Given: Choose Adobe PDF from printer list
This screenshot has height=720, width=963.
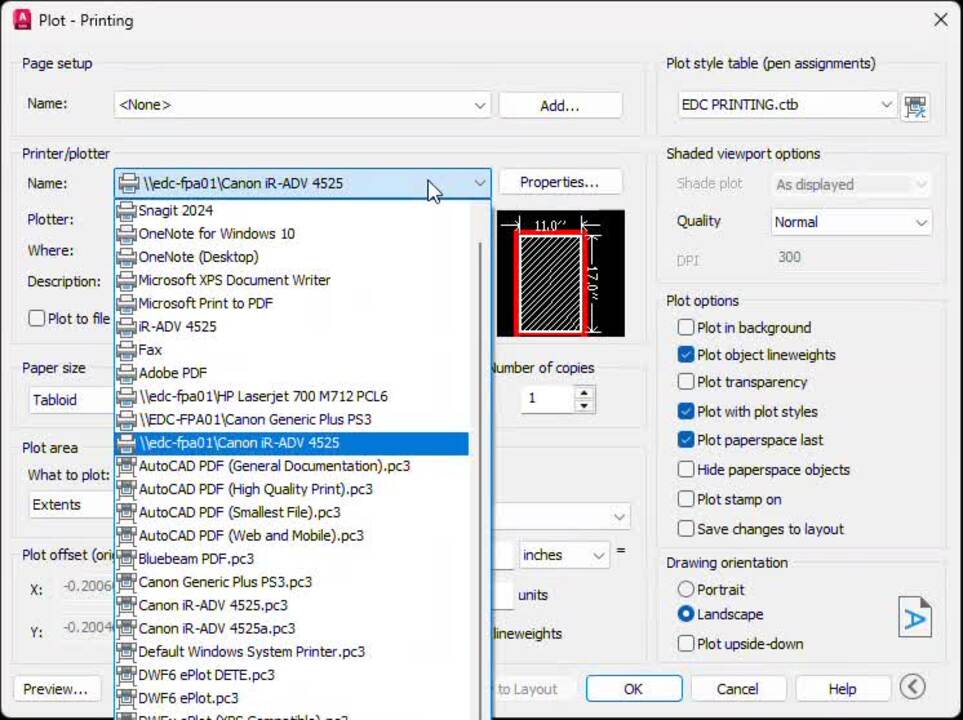Looking at the screenshot, I should [x=172, y=373].
